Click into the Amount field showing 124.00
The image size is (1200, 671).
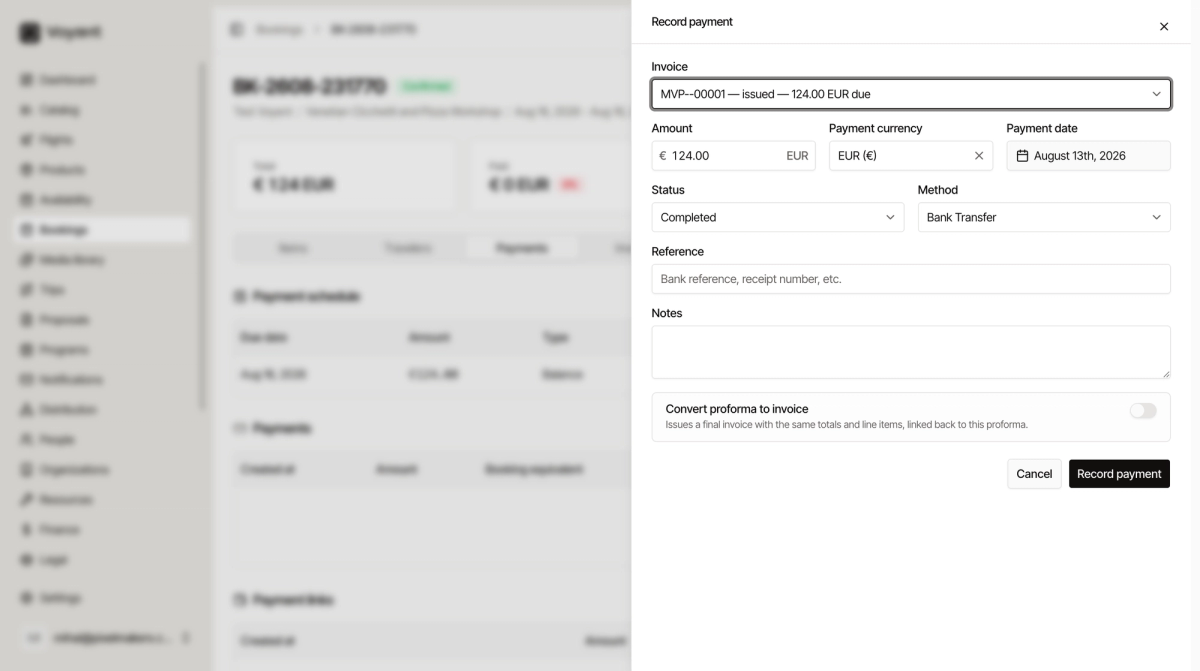(x=733, y=156)
